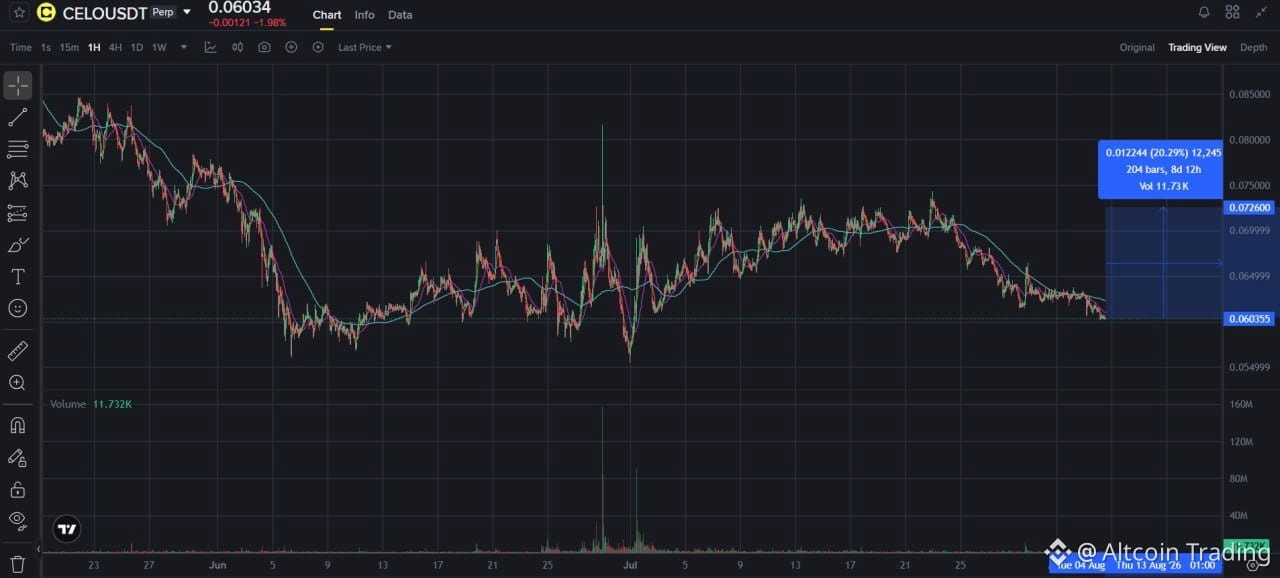1280x578 pixels.
Task: Click the 160M volume axis label
Action: click(x=1241, y=404)
